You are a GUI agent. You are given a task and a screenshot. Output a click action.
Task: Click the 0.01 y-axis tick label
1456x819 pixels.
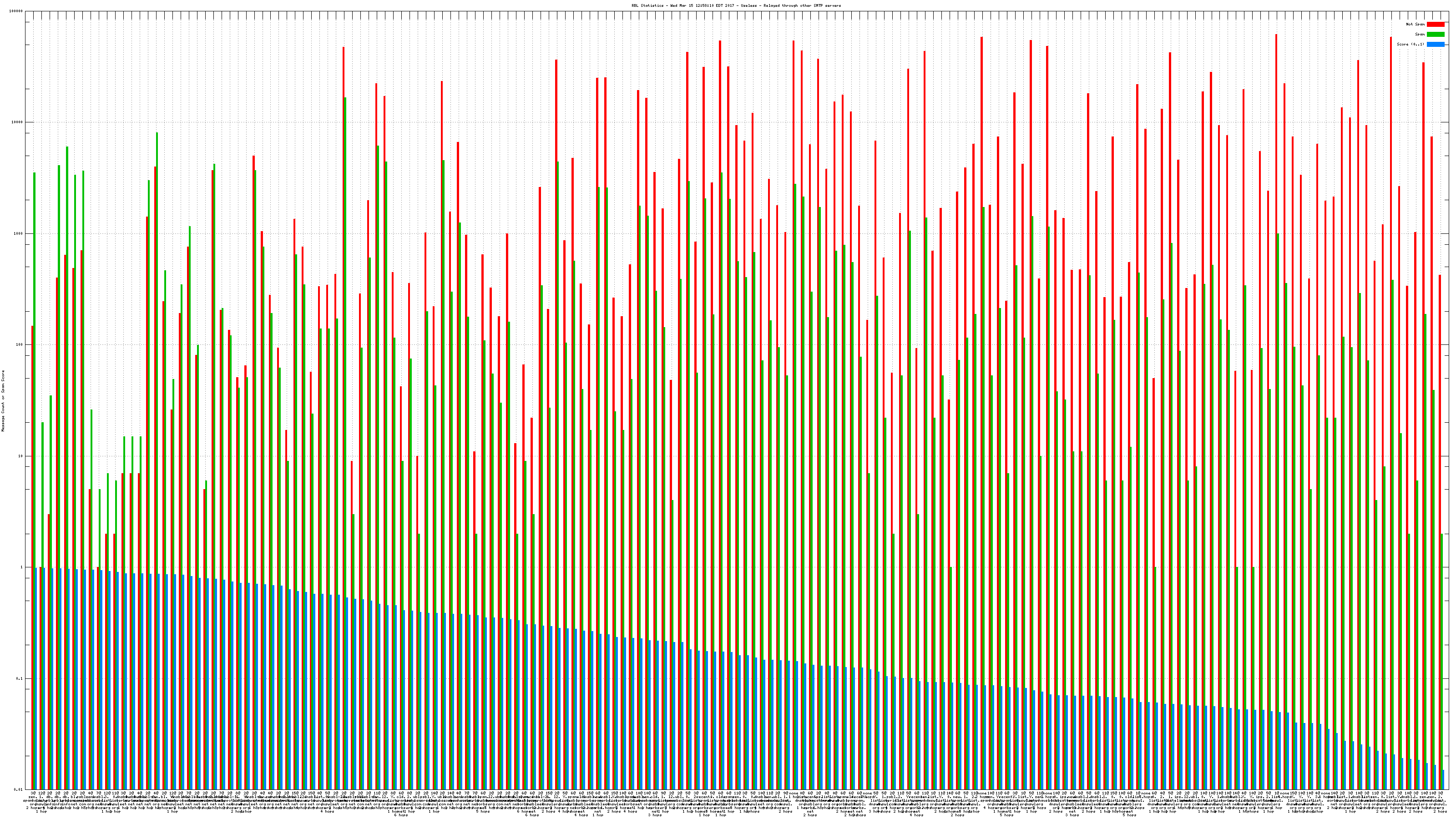click(19, 789)
